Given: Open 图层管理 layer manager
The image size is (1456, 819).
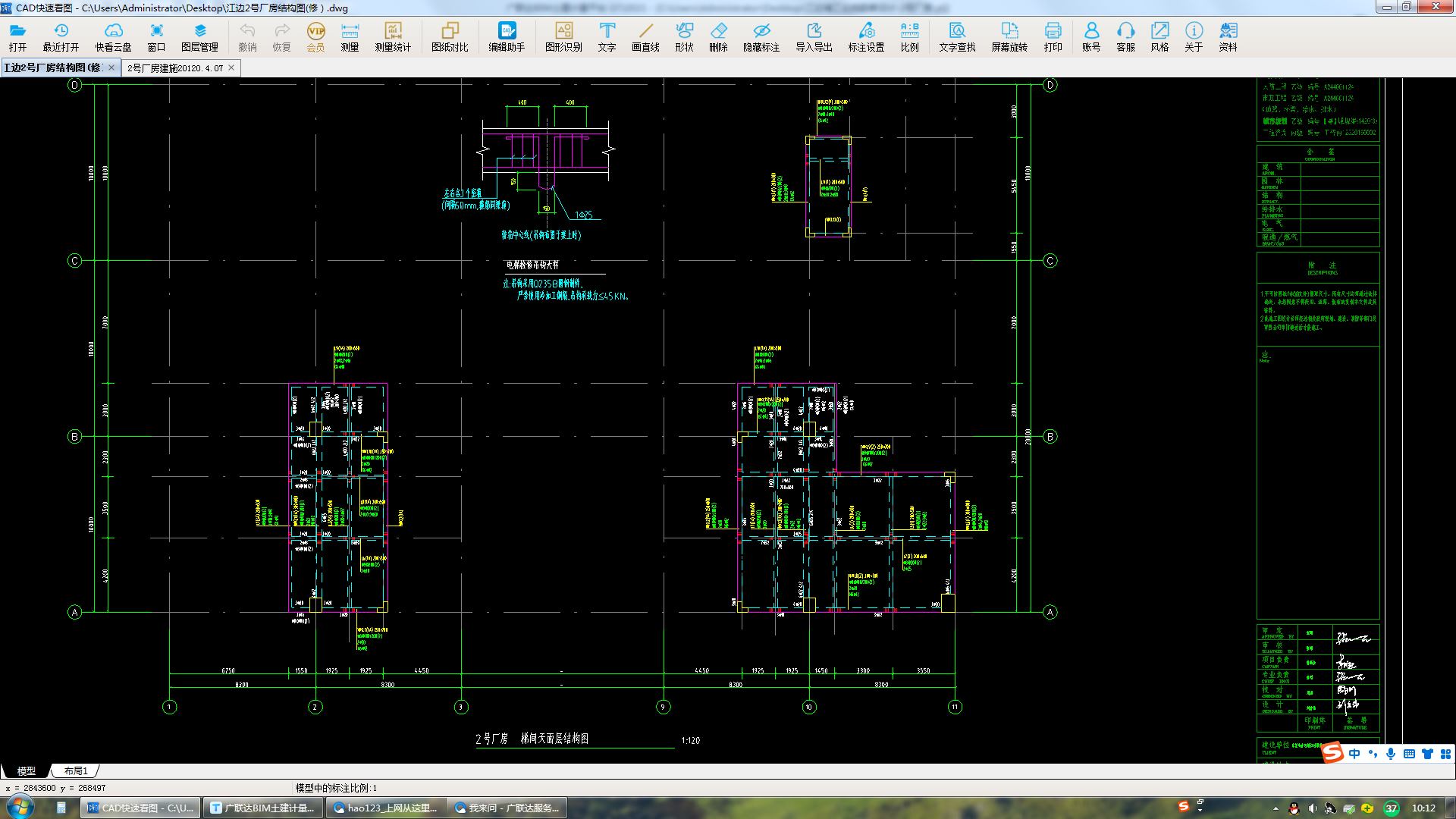Looking at the screenshot, I should (200, 37).
